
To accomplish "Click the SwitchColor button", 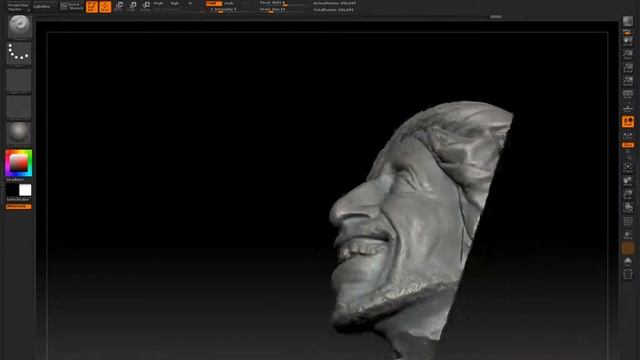I will coord(18,200).
